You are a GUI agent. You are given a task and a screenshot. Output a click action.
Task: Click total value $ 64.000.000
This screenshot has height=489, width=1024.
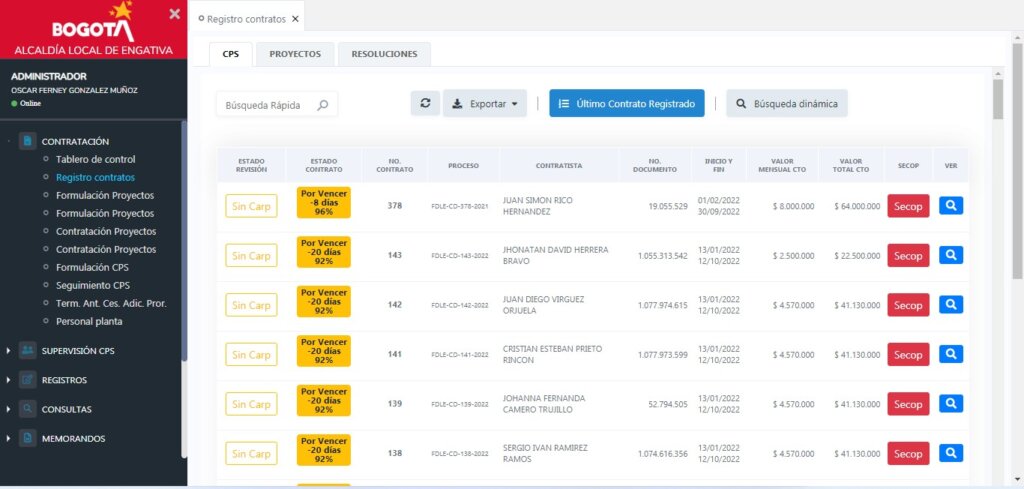pos(857,206)
